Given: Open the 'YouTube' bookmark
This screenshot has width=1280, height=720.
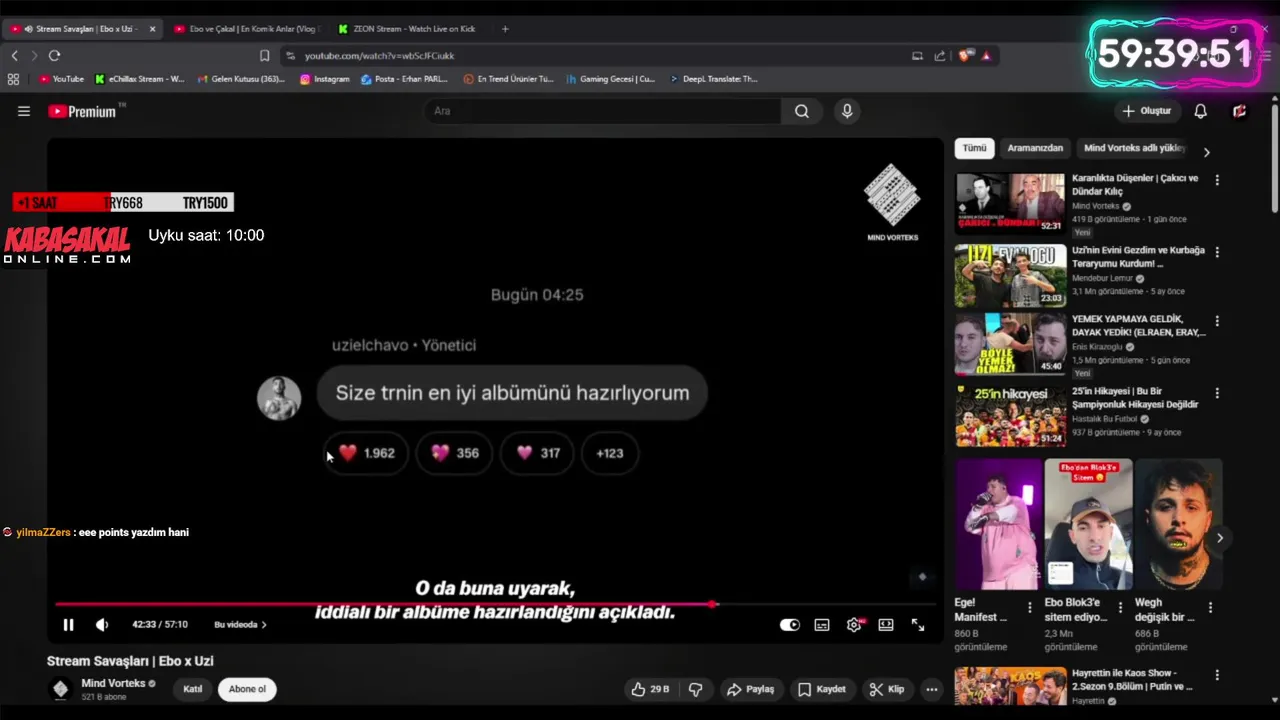Looking at the screenshot, I should point(62,79).
